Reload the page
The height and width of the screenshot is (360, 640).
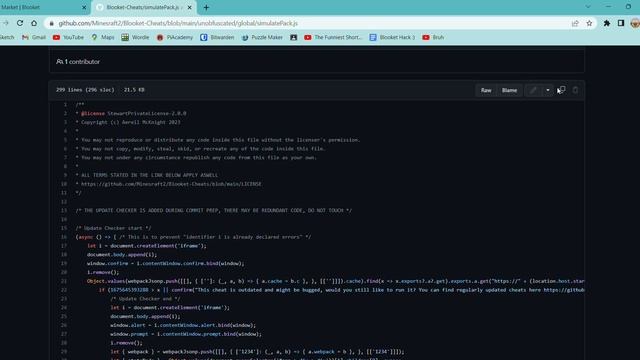tap(20, 23)
